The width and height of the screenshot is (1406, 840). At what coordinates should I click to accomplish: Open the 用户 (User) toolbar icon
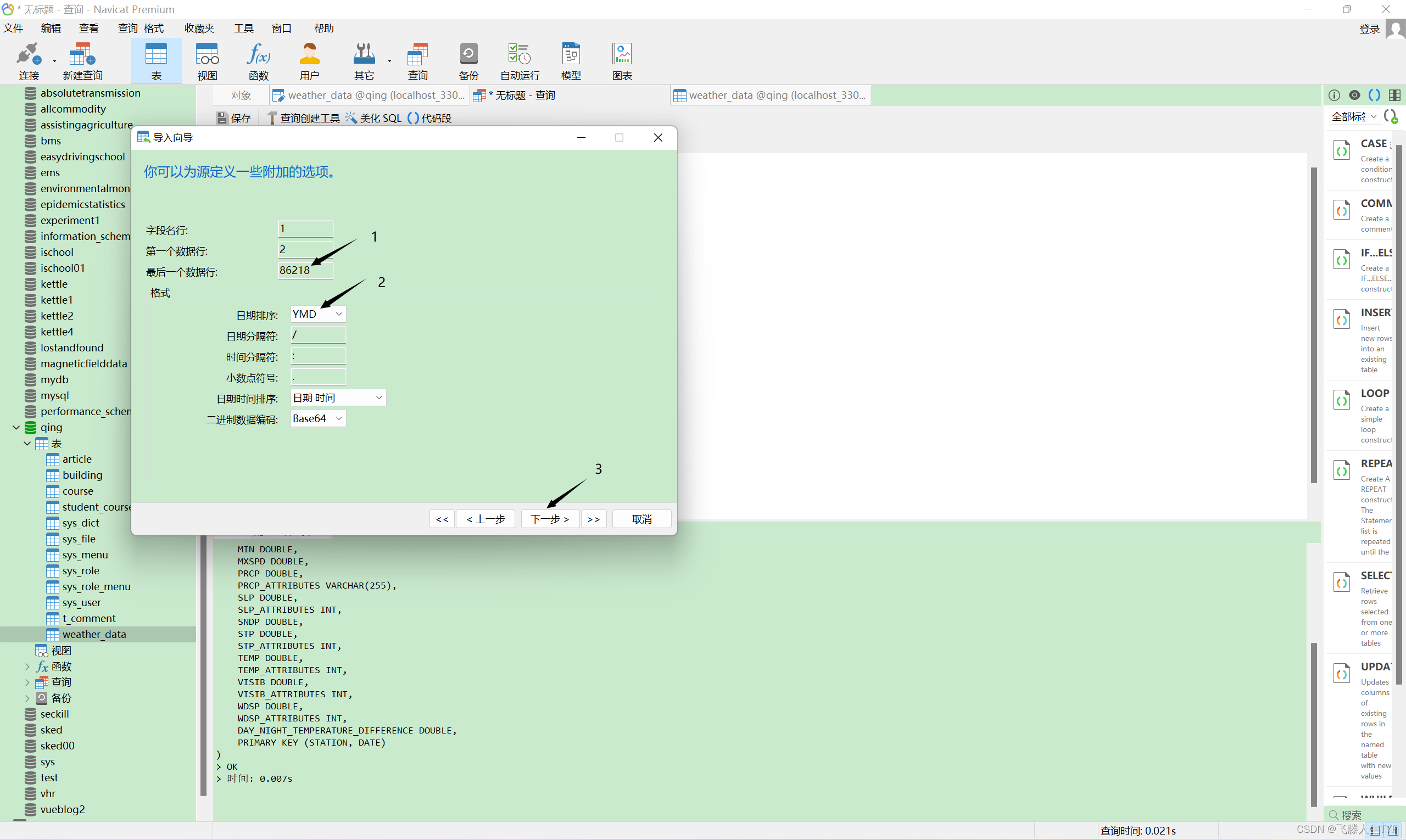point(309,60)
